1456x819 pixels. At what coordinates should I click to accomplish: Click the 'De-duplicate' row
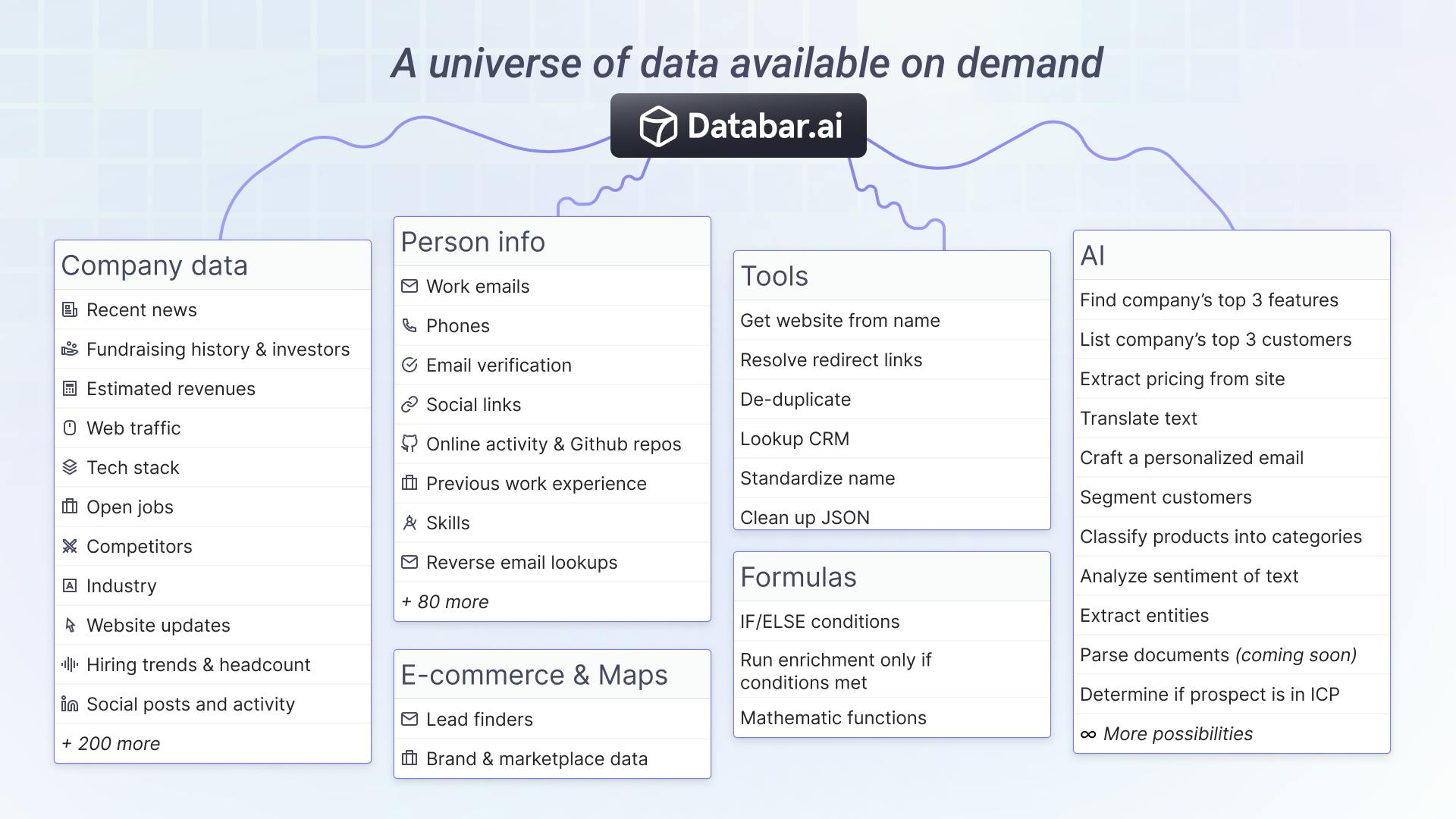[892, 399]
